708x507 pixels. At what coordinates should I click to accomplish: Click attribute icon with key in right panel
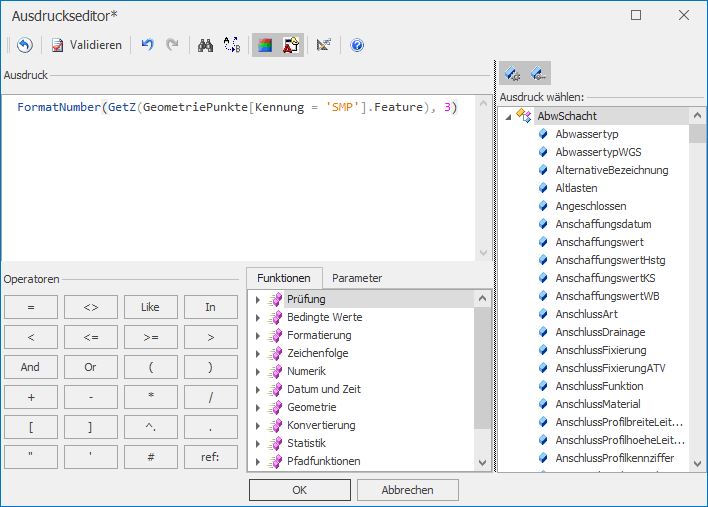click(x=539, y=73)
